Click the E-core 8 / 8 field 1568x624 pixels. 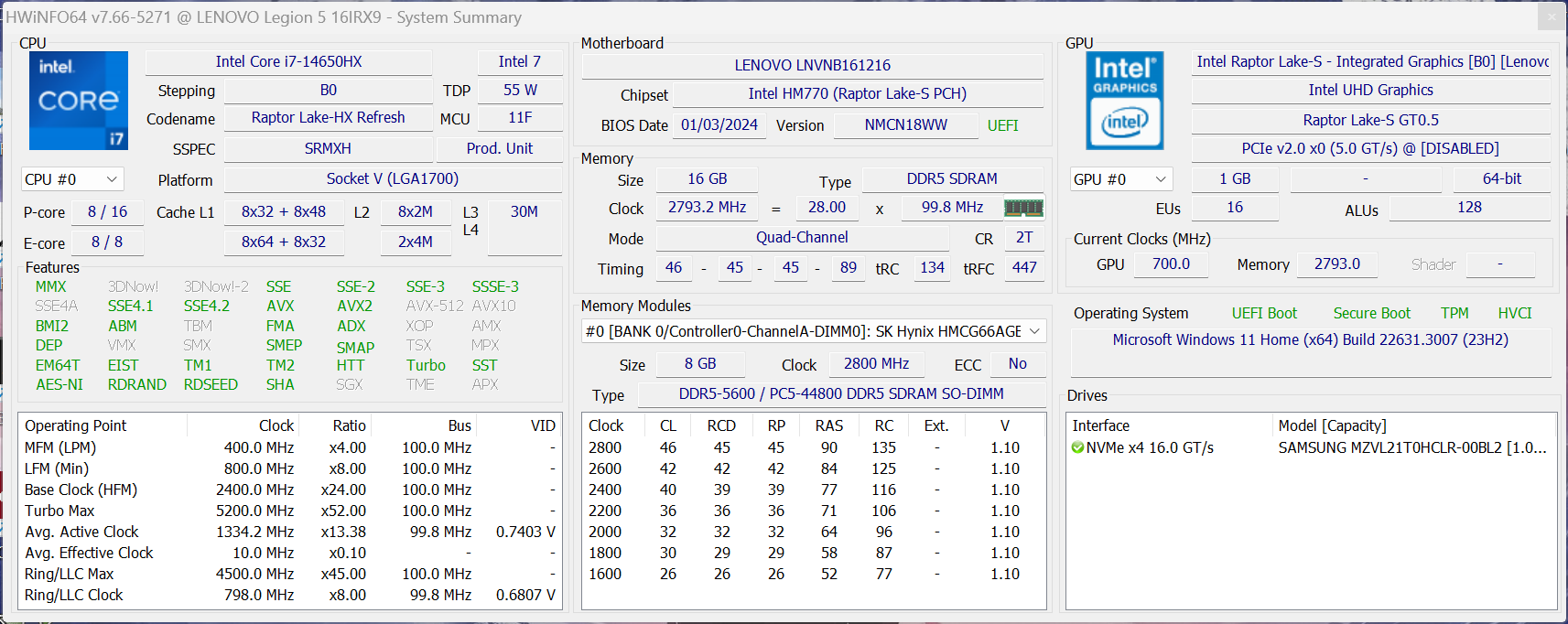107,242
